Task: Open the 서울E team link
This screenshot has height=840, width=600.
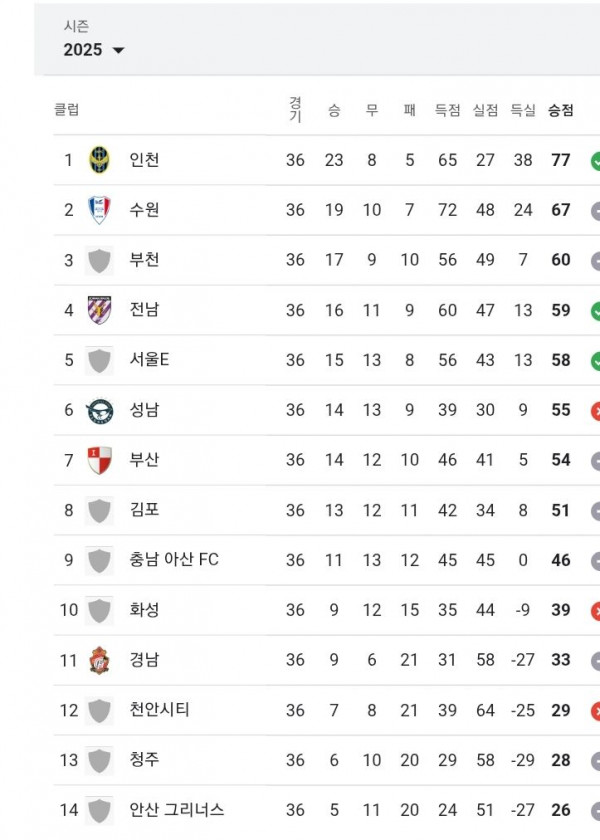Action: [x=149, y=360]
